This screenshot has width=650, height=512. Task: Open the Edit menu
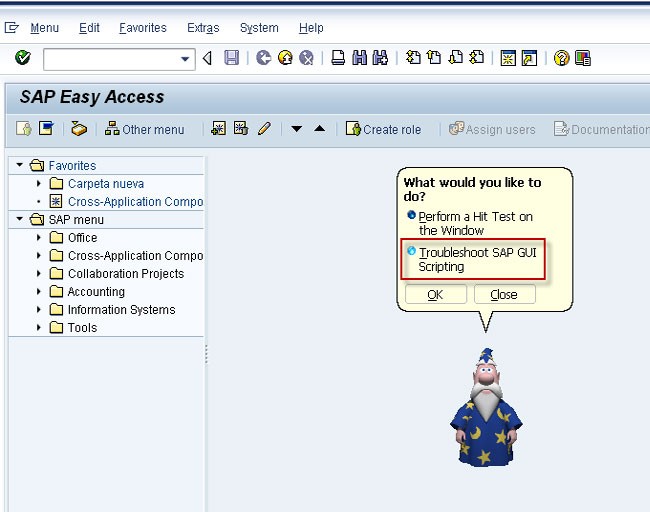pyautogui.click(x=90, y=28)
